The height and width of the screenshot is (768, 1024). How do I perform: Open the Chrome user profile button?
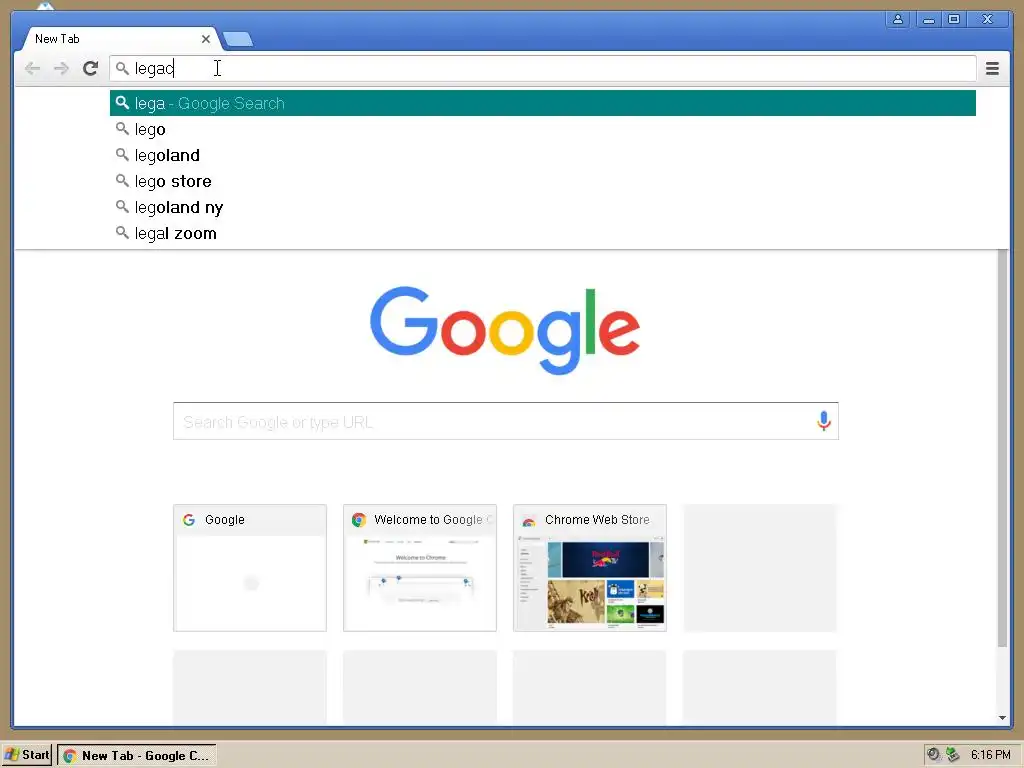click(x=898, y=20)
